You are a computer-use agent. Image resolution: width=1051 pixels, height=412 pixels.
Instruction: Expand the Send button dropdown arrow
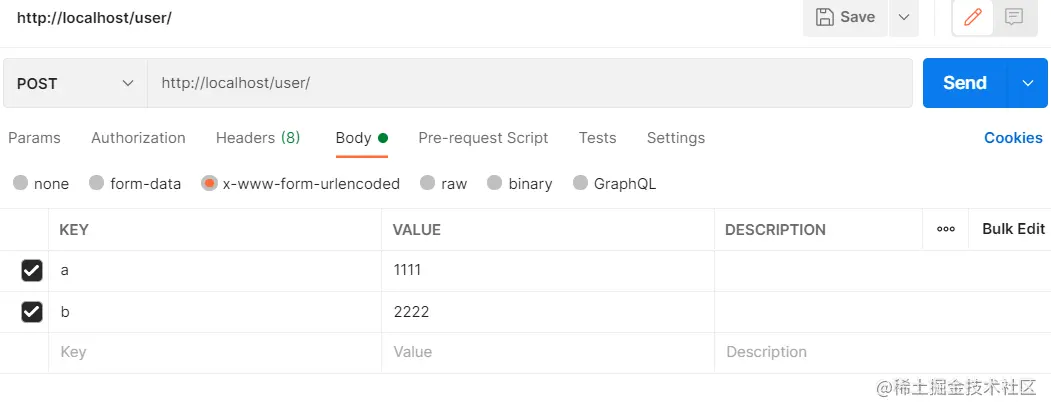coord(1027,83)
